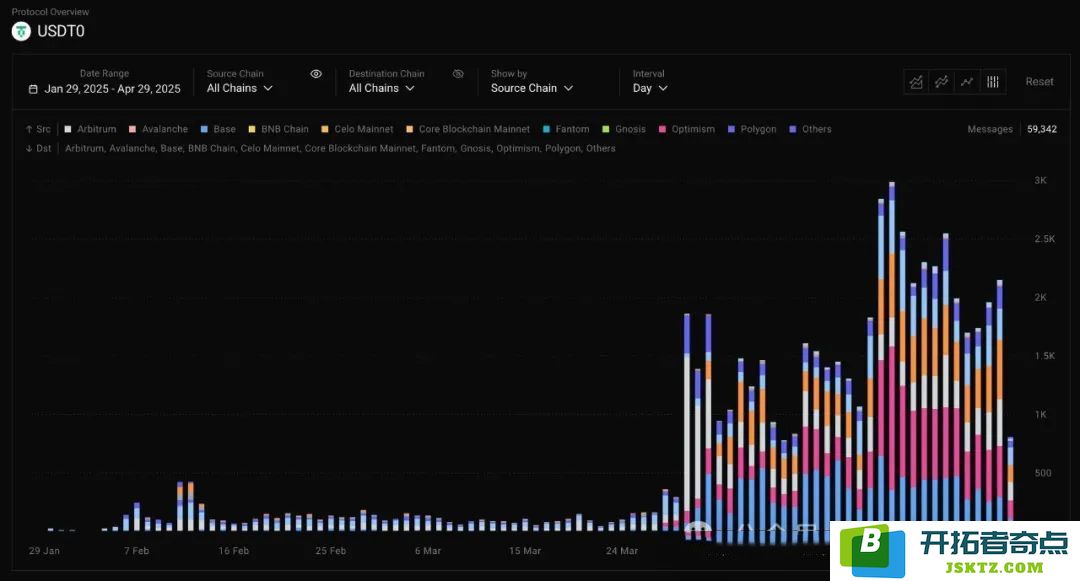Switch to the stacked area chart view

click(x=915, y=82)
